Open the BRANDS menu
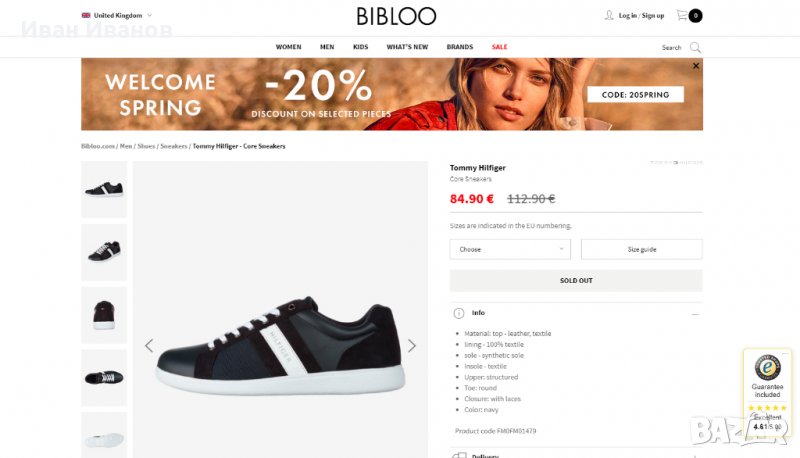 [x=460, y=47]
